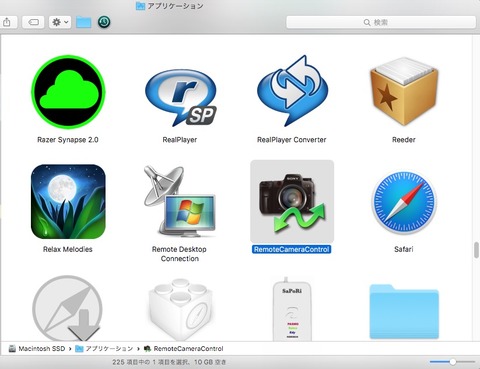Viewport: 480px width, 369px height.
Task: Select the Safari compass icon
Action: [x=404, y=202]
